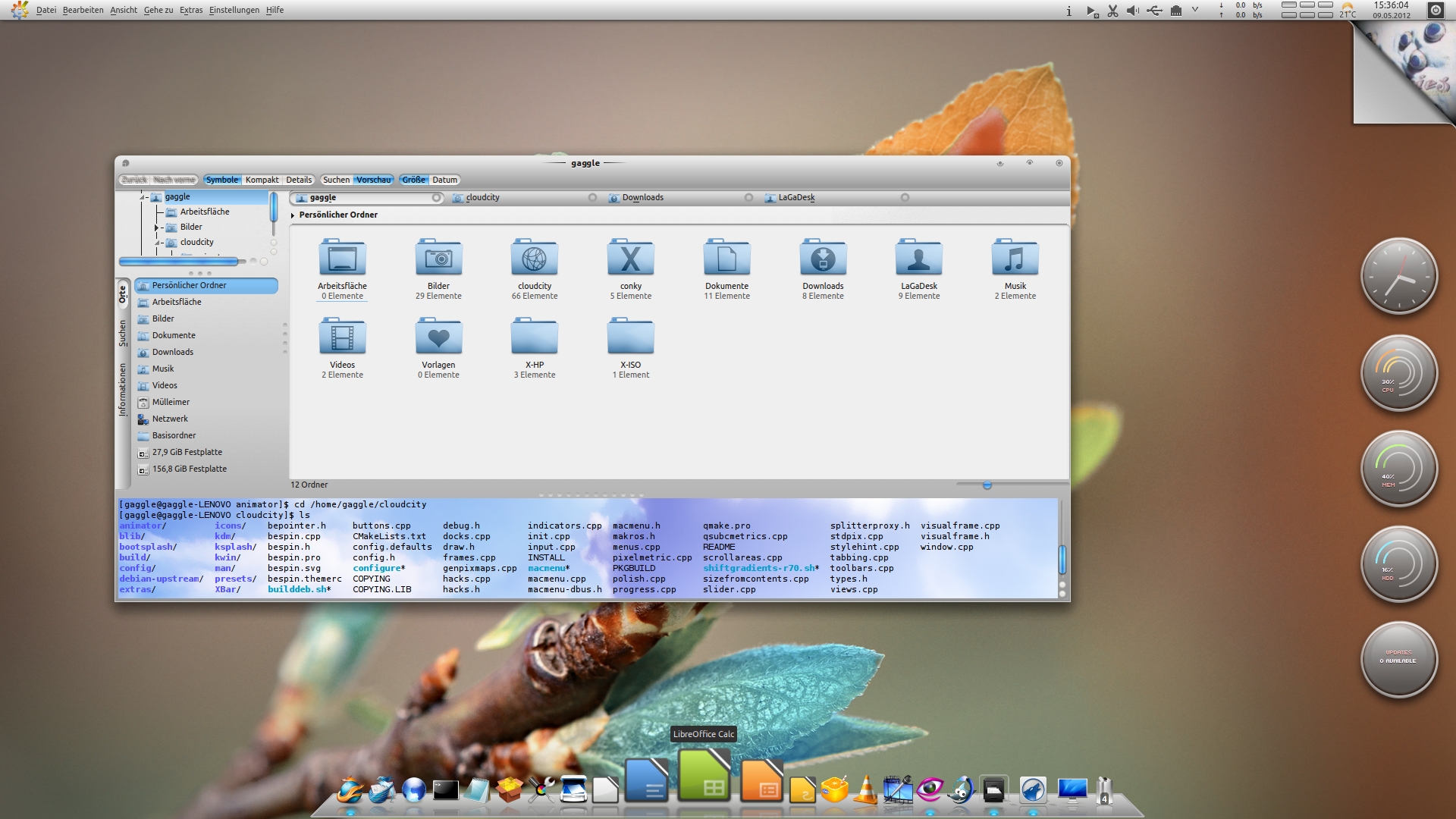Close the gaggle tab using its circle button
This screenshot has height=819, width=1456.
(x=436, y=197)
